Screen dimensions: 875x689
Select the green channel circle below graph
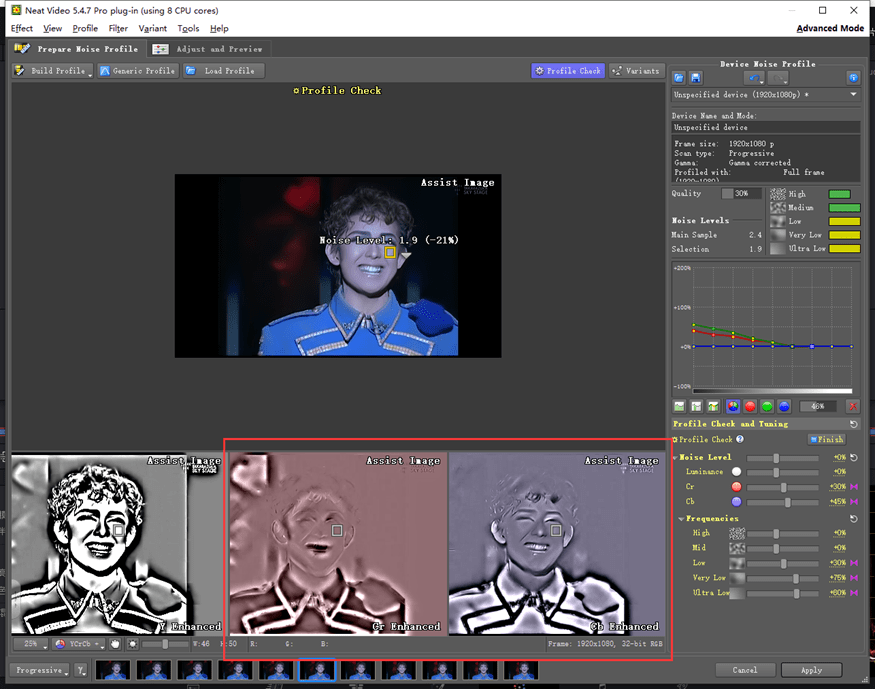[x=767, y=407]
